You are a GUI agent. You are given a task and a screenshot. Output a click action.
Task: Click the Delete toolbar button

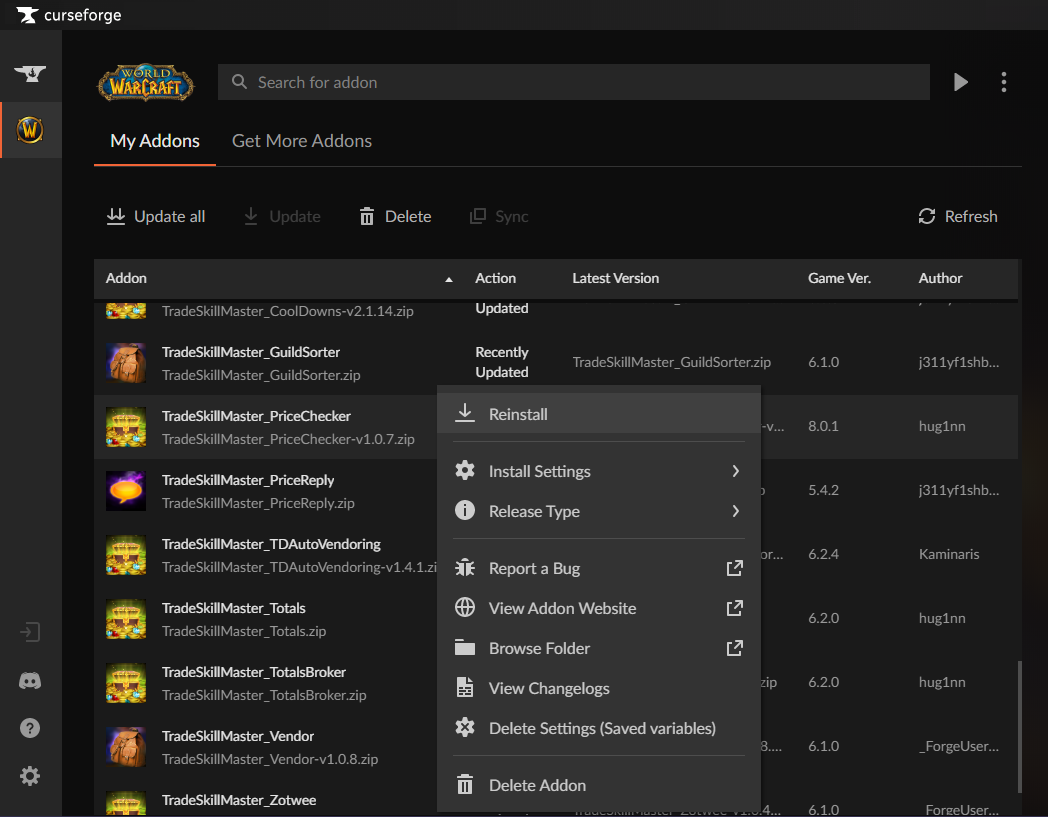[395, 217]
